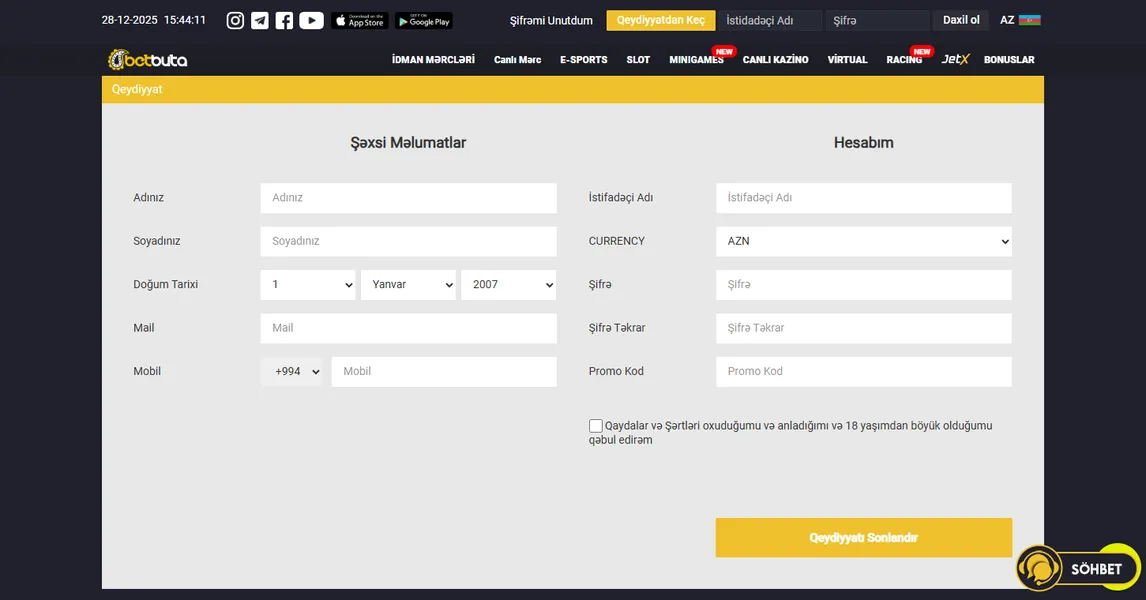Click the Mail input field
The image size is (1146, 600).
click(408, 328)
